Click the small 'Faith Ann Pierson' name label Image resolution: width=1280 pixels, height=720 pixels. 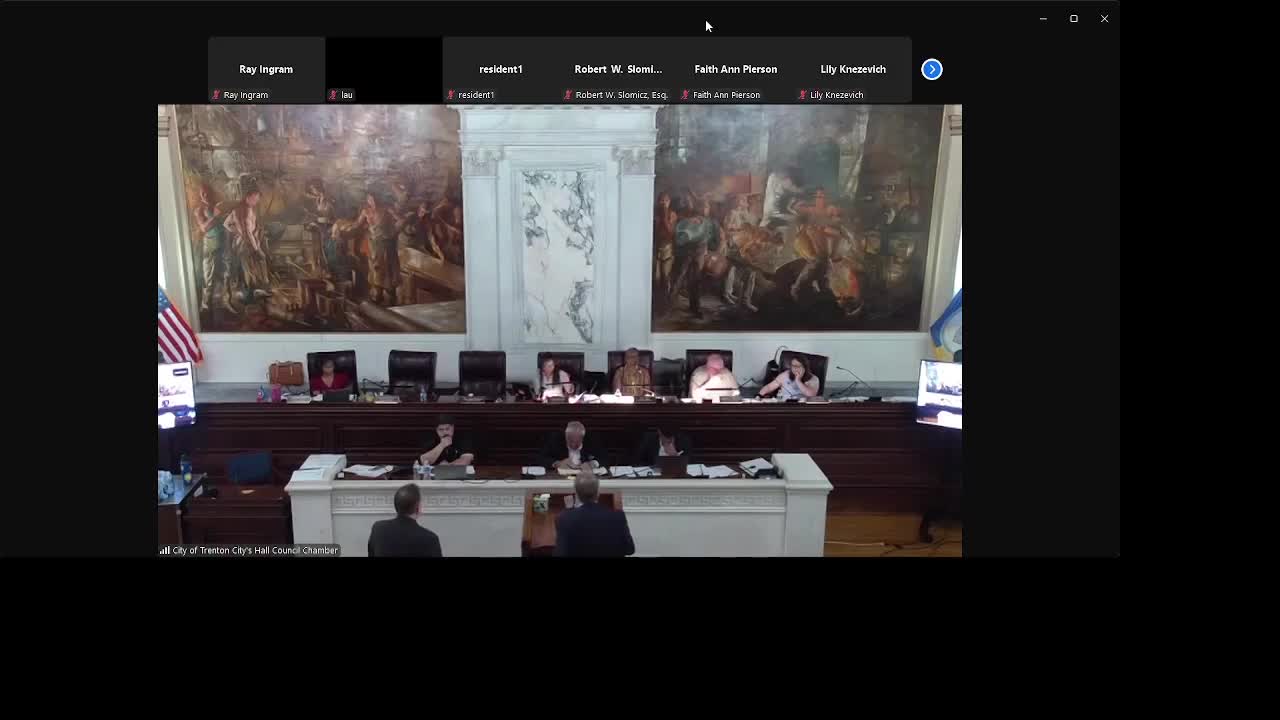726,95
